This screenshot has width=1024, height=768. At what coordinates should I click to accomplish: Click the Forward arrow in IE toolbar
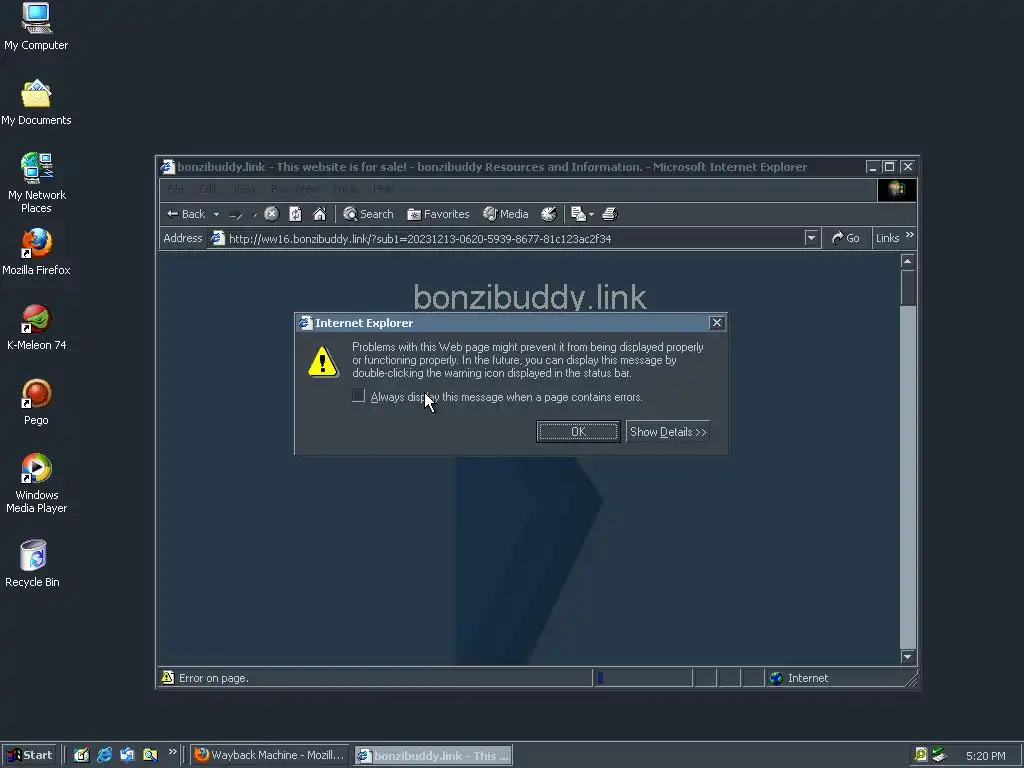coord(236,214)
